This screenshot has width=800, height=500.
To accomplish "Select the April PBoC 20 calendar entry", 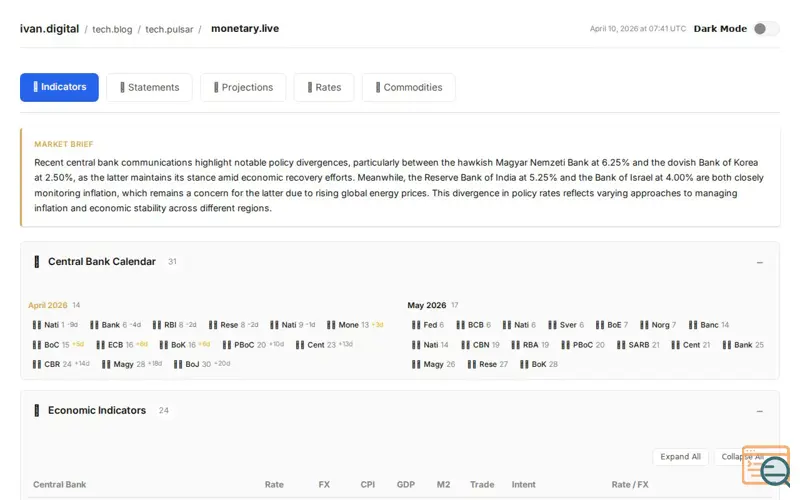I will tap(254, 345).
